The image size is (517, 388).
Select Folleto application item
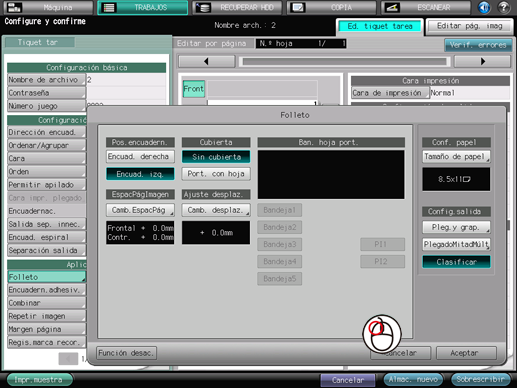click(46, 277)
